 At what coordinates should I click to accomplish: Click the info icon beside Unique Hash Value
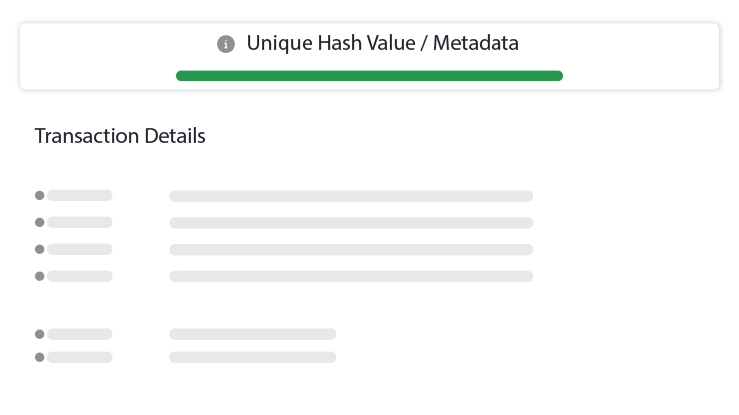coord(226,44)
